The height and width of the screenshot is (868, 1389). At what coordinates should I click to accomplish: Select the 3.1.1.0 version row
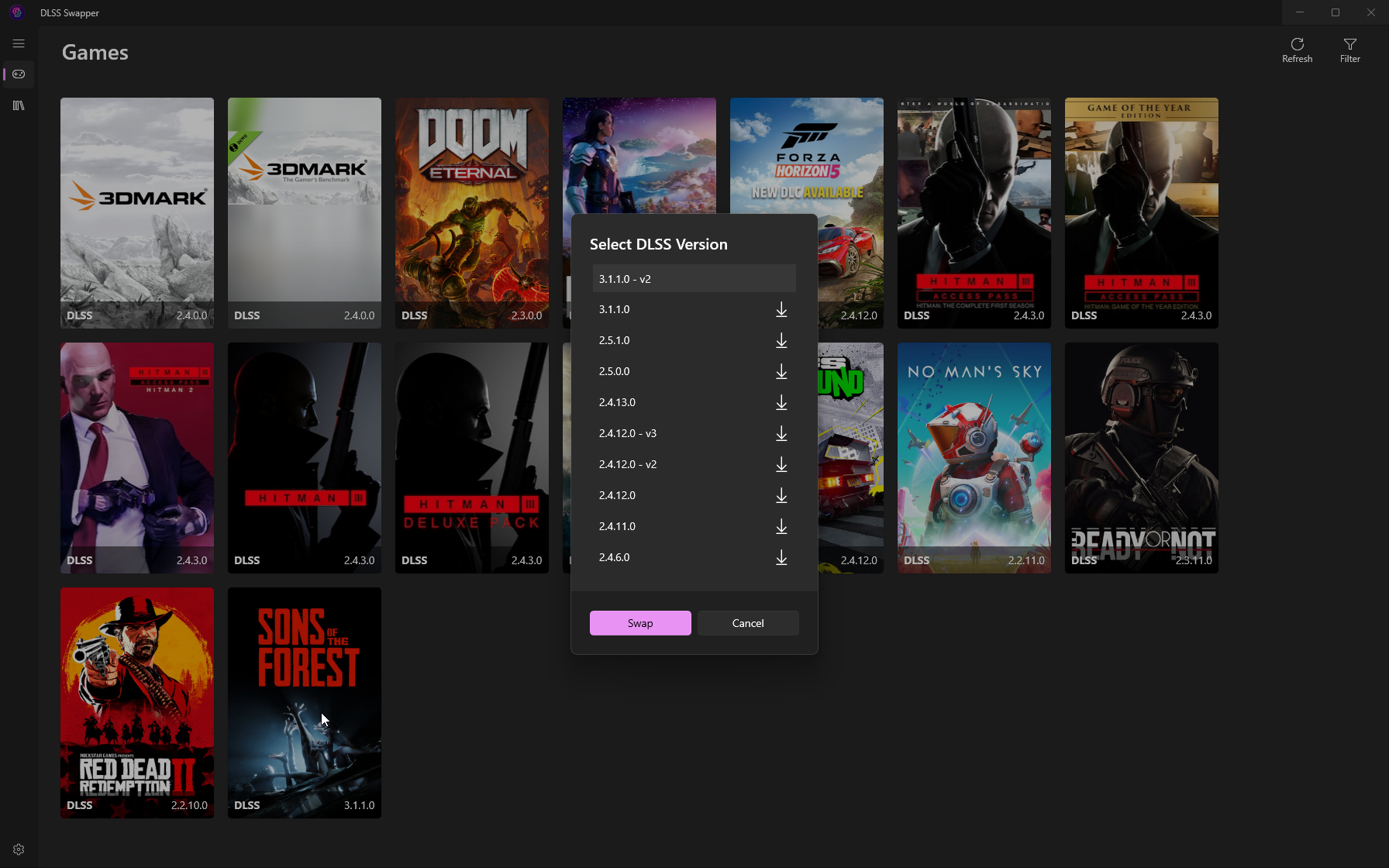pyautogui.click(x=694, y=309)
